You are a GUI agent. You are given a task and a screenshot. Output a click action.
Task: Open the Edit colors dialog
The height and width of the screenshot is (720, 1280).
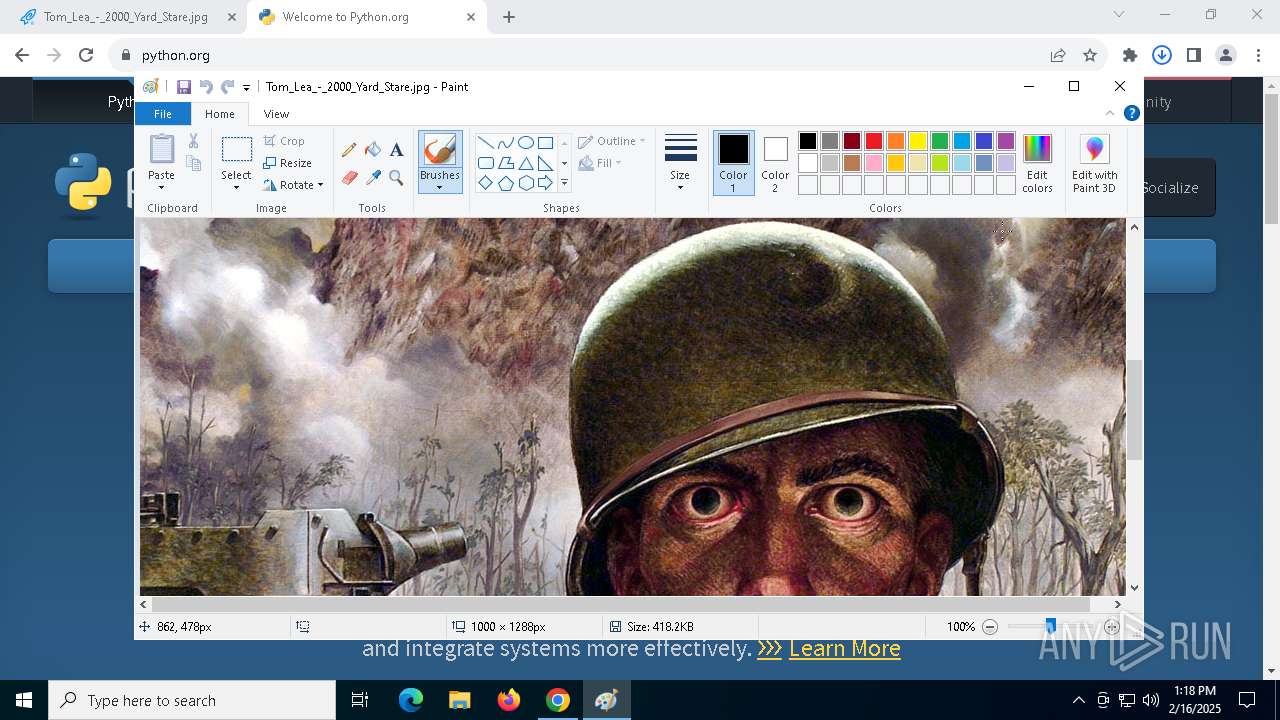1037,163
